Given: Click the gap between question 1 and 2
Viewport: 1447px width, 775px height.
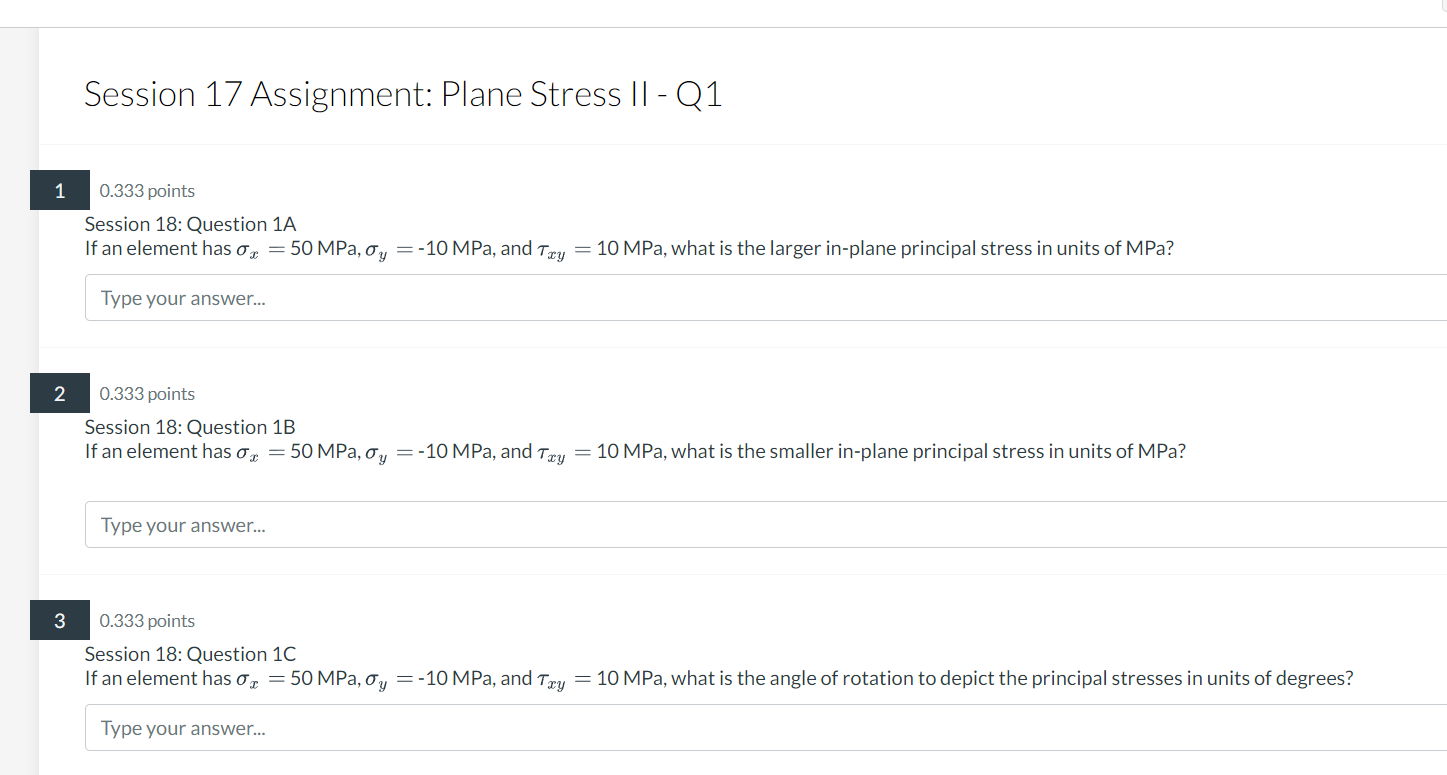Looking at the screenshot, I should point(700,355).
